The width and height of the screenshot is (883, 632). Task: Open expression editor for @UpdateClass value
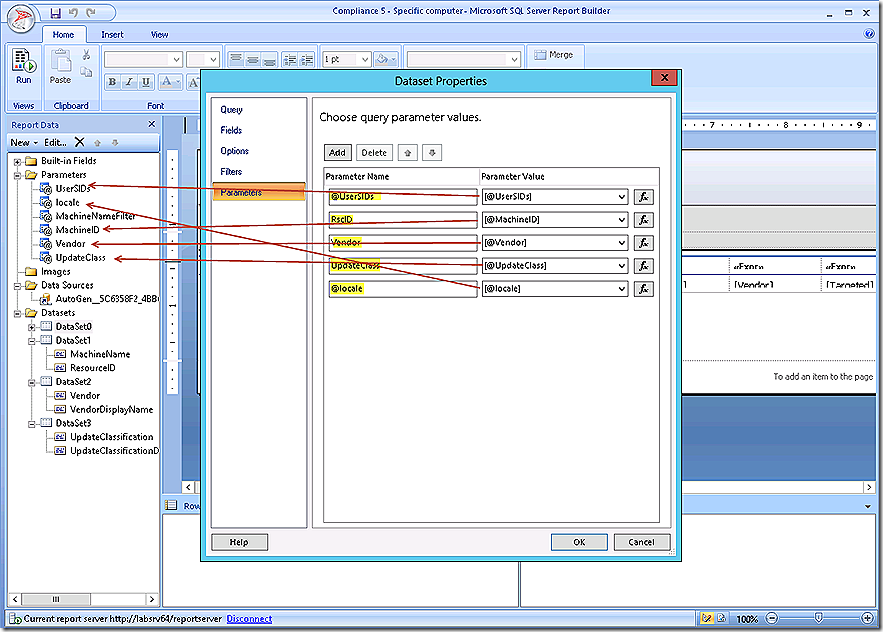point(644,266)
